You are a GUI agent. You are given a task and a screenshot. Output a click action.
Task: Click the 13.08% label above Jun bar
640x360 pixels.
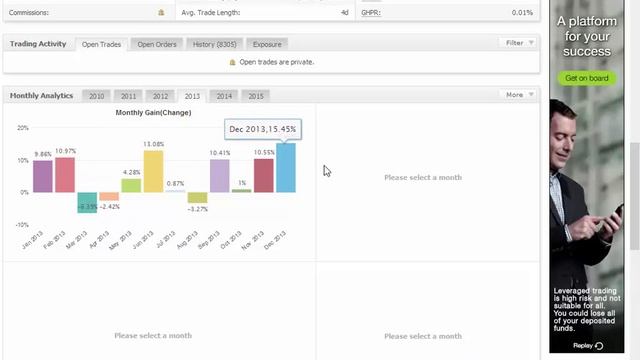pyautogui.click(x=153, y=144)
